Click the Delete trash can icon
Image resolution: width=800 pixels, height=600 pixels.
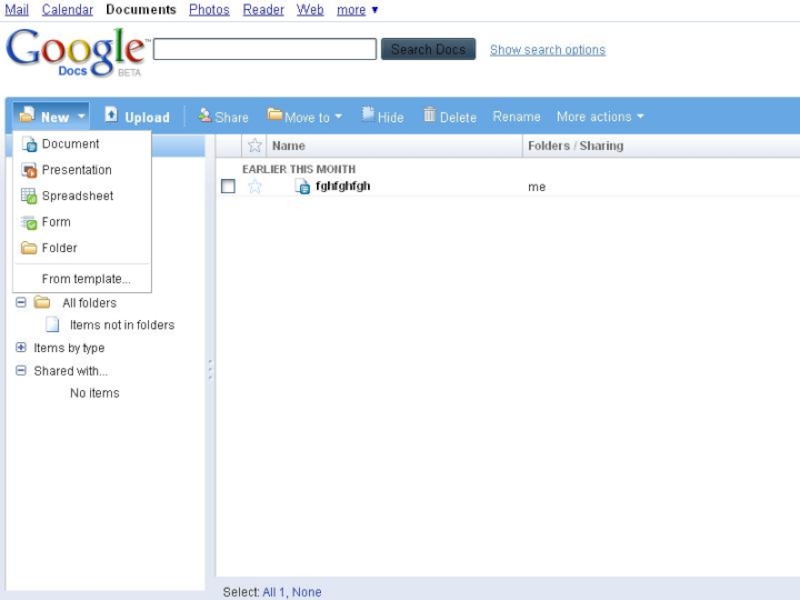(x=430, y=115)
